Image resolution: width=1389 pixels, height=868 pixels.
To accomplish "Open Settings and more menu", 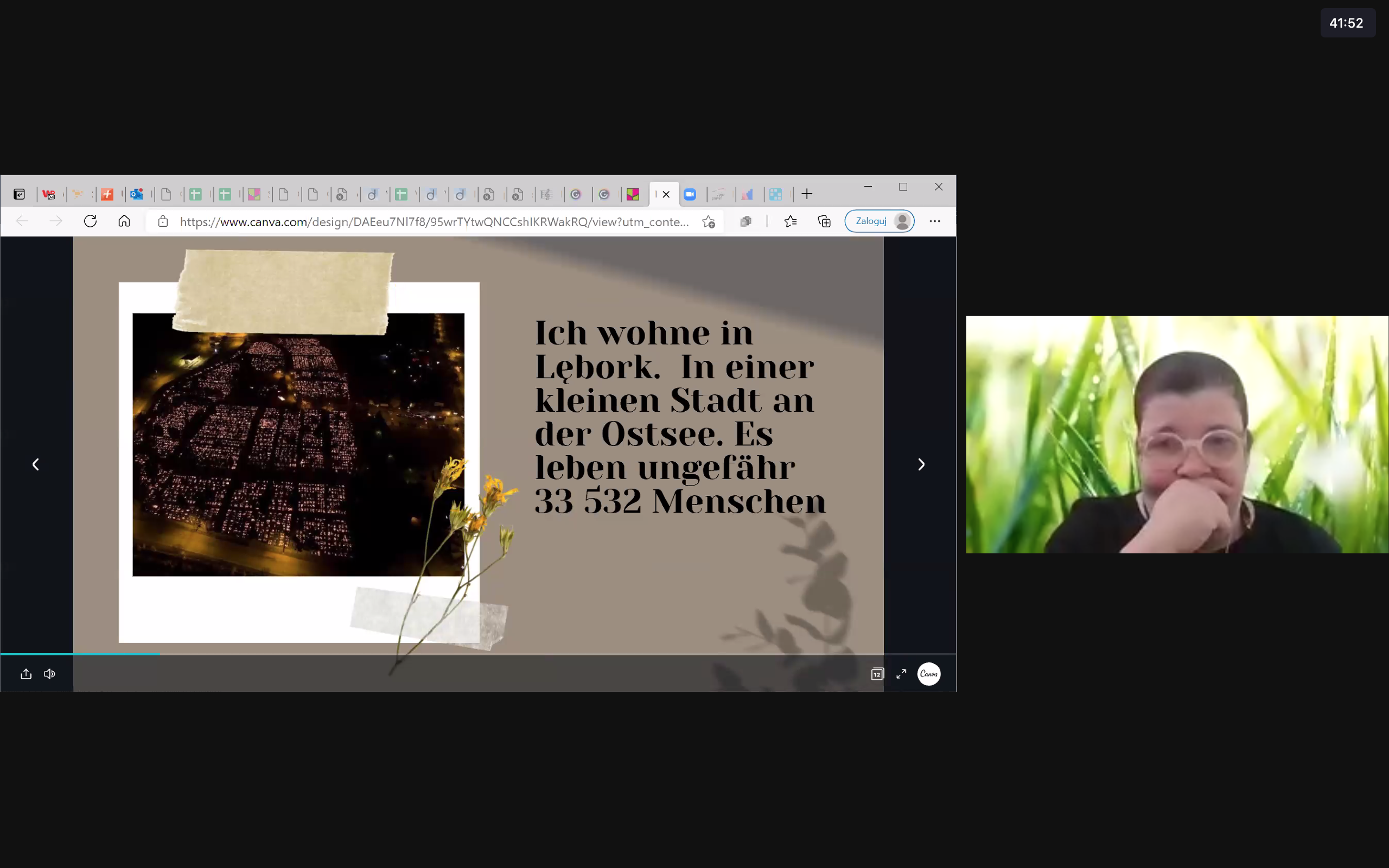I will pos(934,221).
